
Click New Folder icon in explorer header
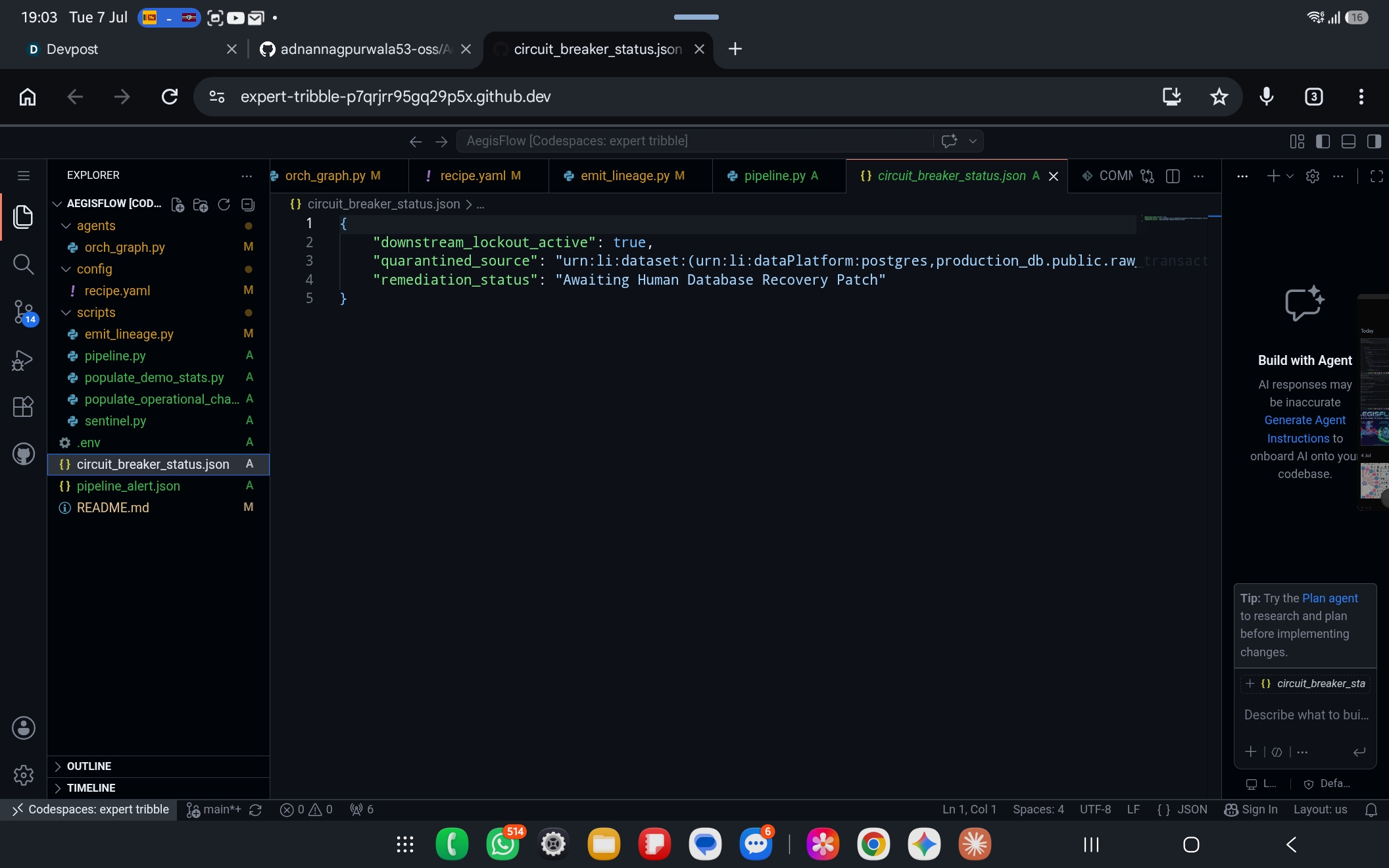201,205
